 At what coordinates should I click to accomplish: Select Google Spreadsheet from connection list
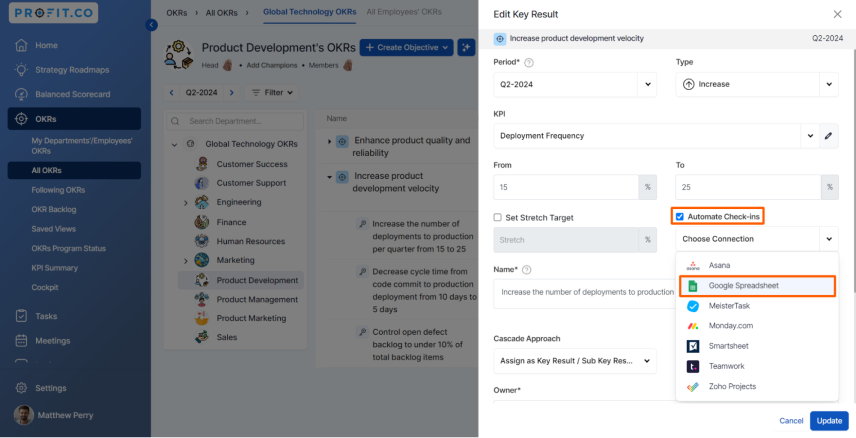point(757,286)
